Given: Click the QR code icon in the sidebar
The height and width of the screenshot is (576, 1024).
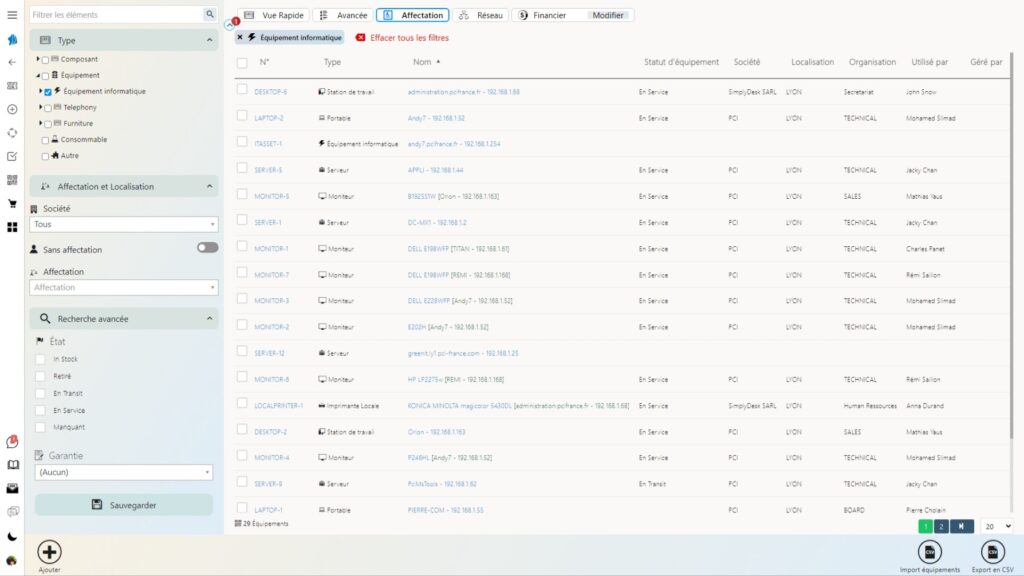Looking at the screenshot, I should (x=12, y=180).
